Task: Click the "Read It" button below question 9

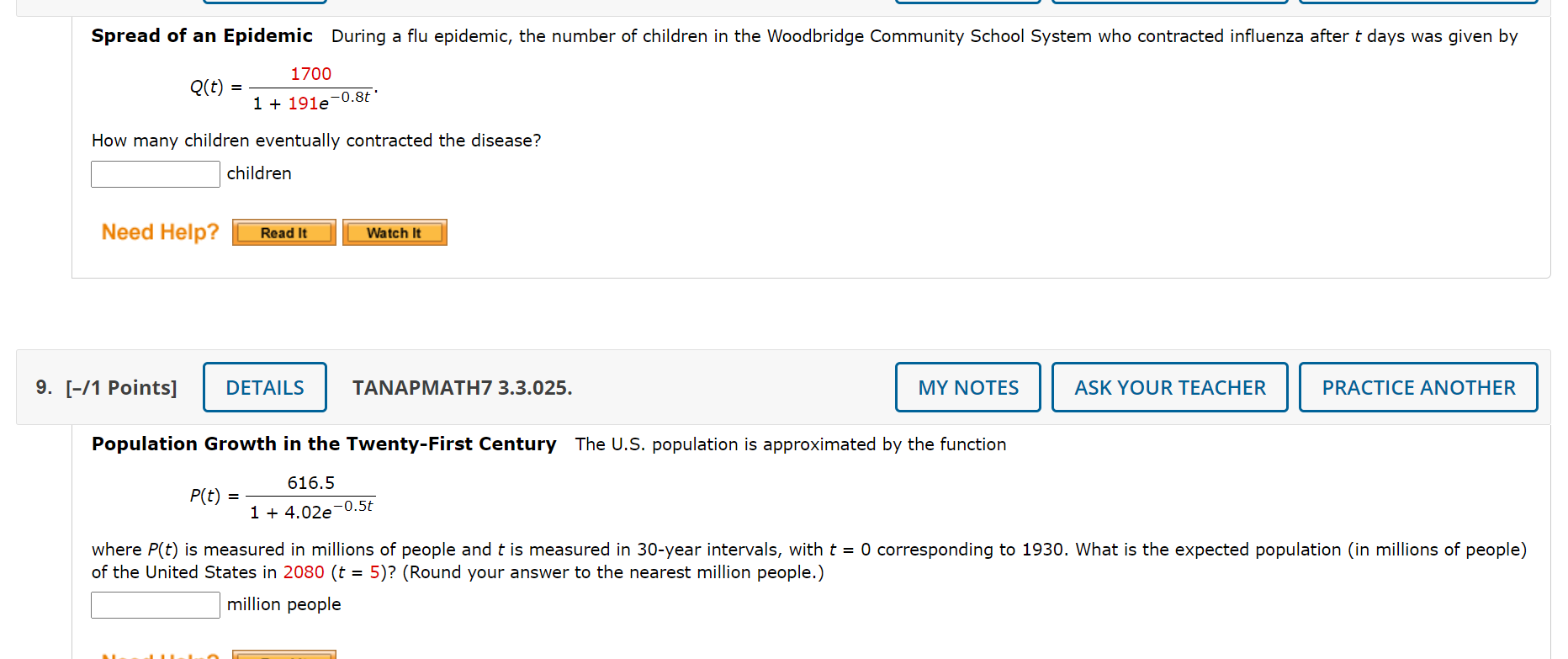Action: (283, 655)
